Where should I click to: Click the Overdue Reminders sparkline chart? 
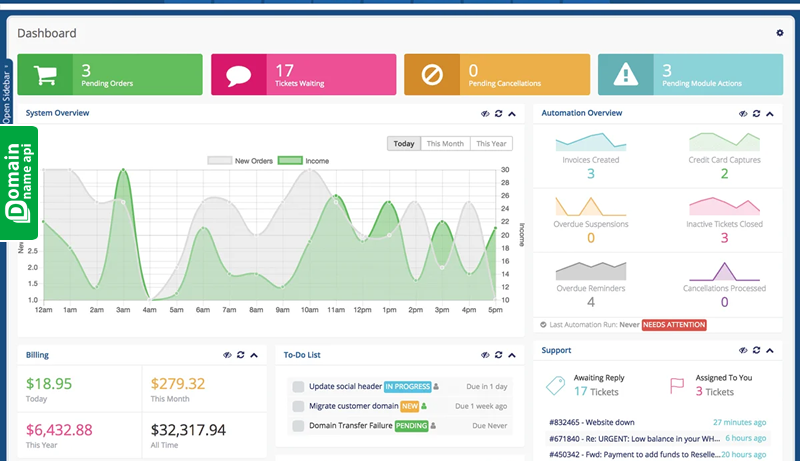591,271
